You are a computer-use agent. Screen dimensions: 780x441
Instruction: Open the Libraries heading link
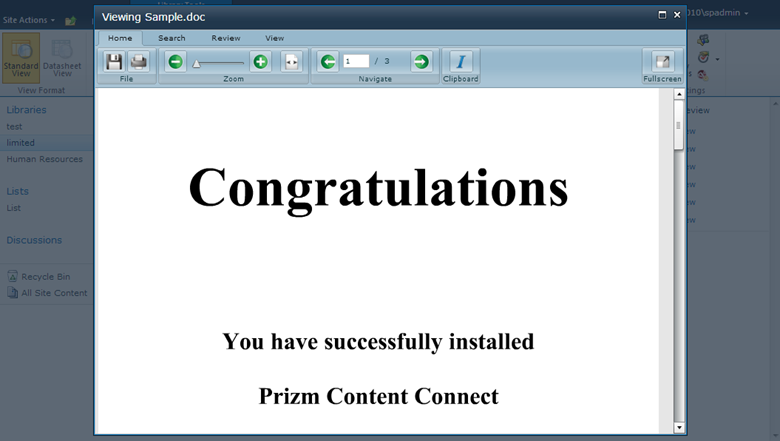pos(26,110)
